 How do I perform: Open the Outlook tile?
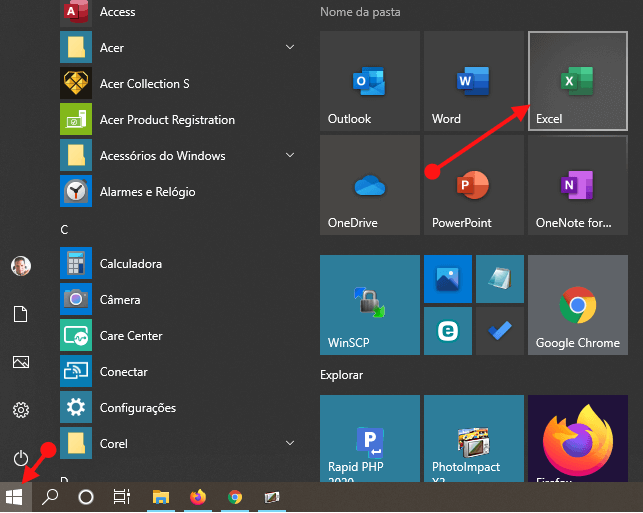tap(369, 81)
